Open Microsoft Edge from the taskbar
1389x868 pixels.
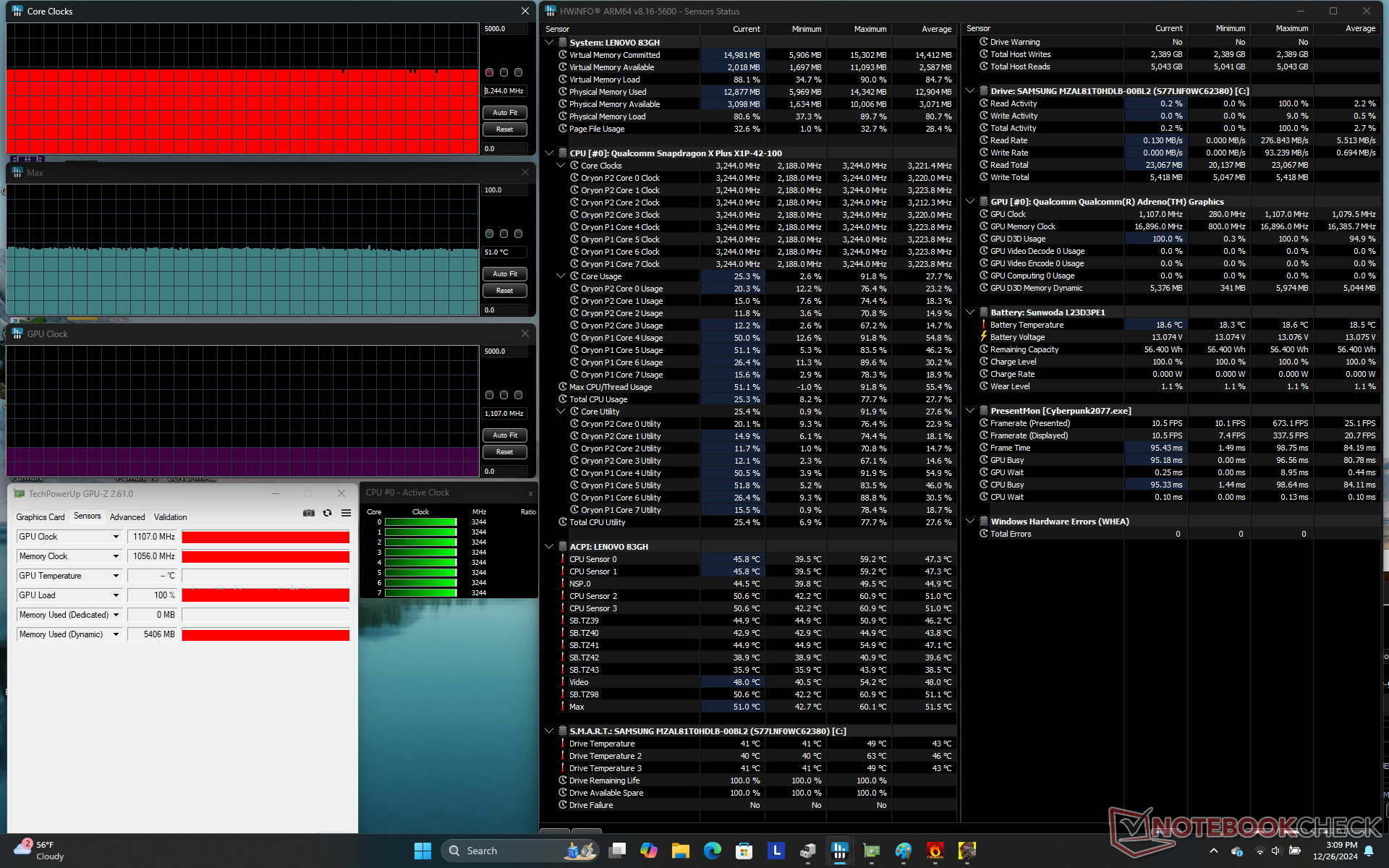click(713, 851)
